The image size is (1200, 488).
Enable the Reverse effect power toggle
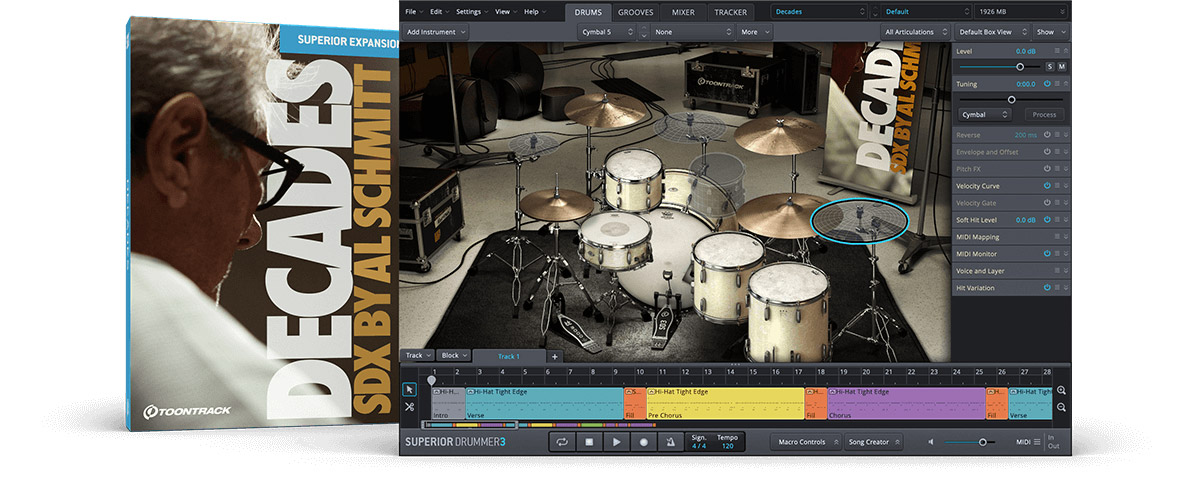coord(1047,135)
